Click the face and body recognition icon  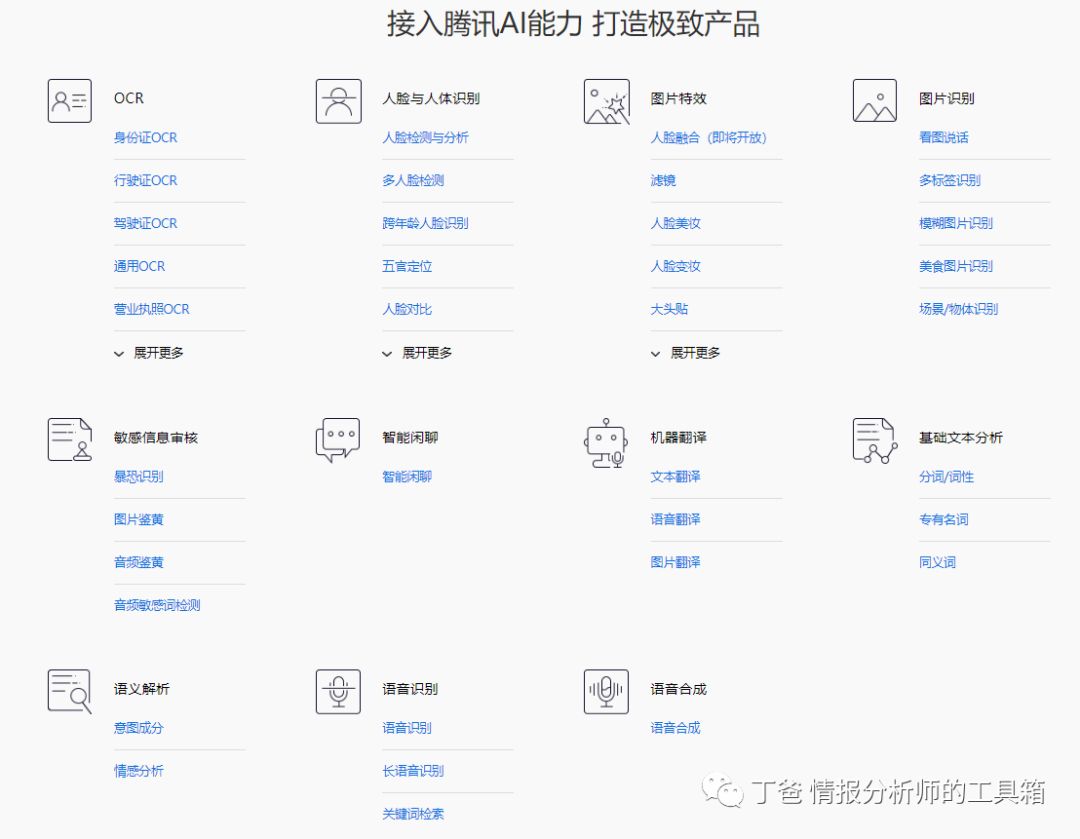(338, 101)
